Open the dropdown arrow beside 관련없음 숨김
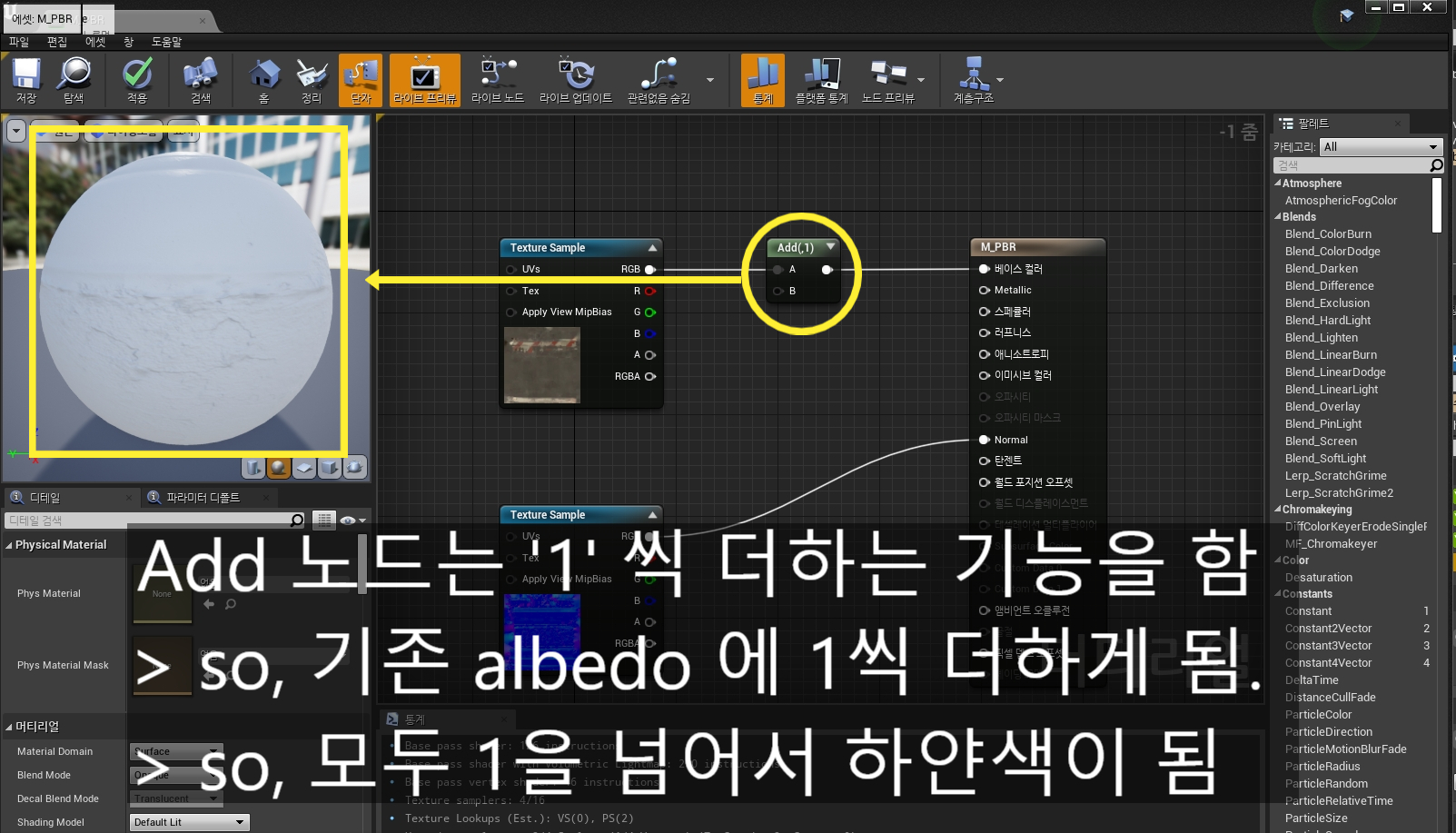Viewport: 1456px width, 833px height. click(x=710, y=80)
